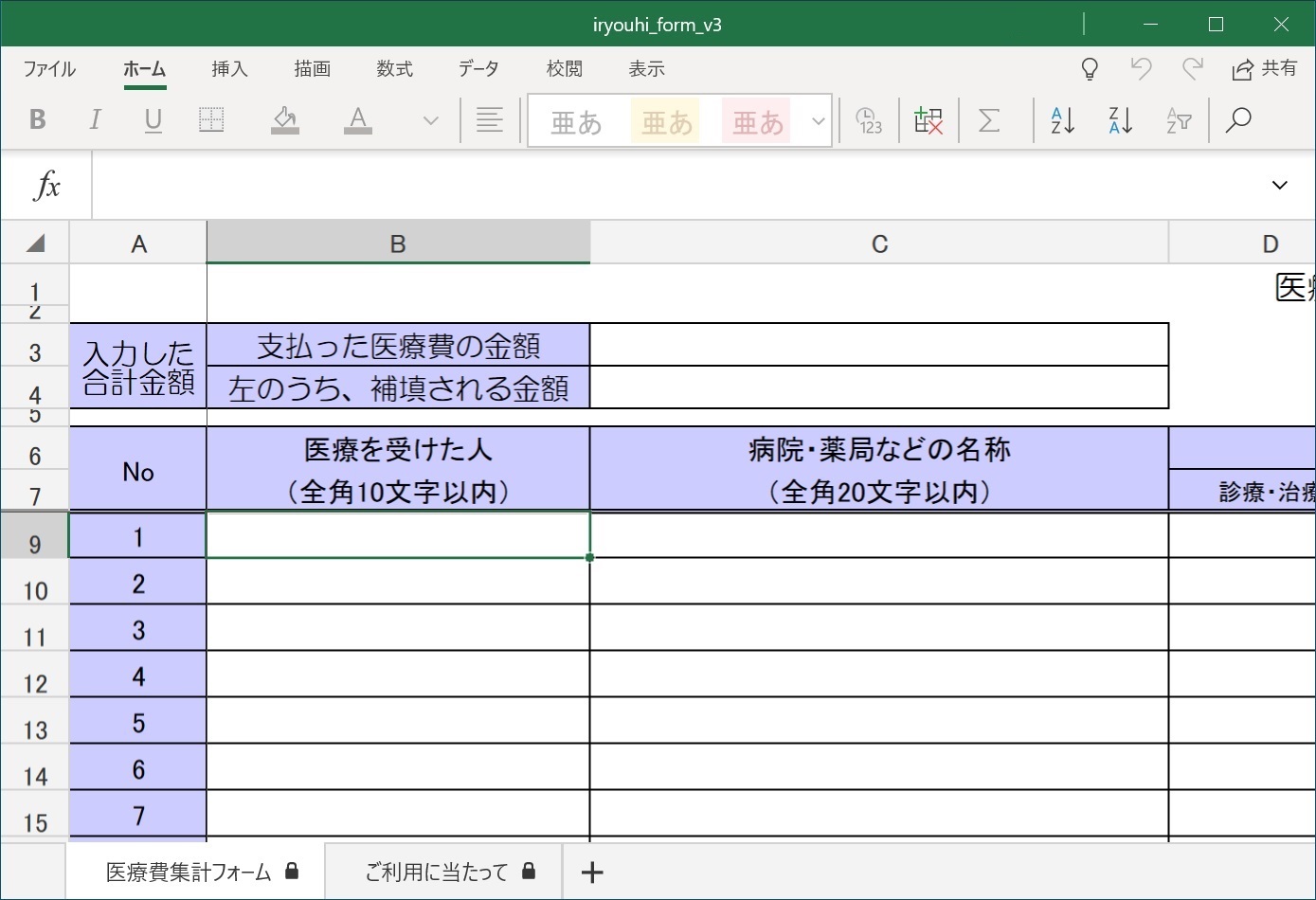Pick the fill color bucket swatch
1316x900 pixels.
click(x=285, y=119)
